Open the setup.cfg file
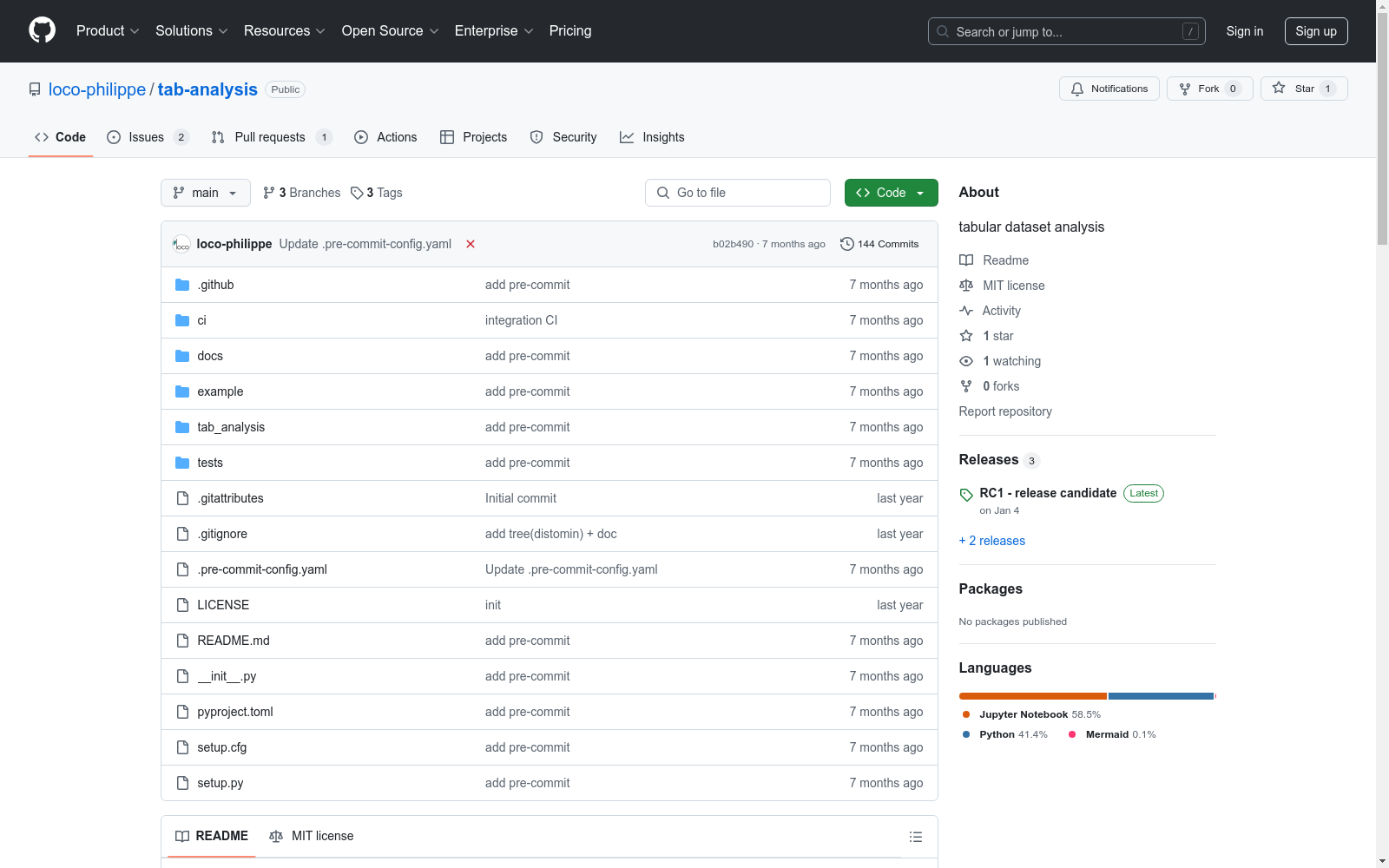This screenshot has height=868, width=1389. click(222, 747)
